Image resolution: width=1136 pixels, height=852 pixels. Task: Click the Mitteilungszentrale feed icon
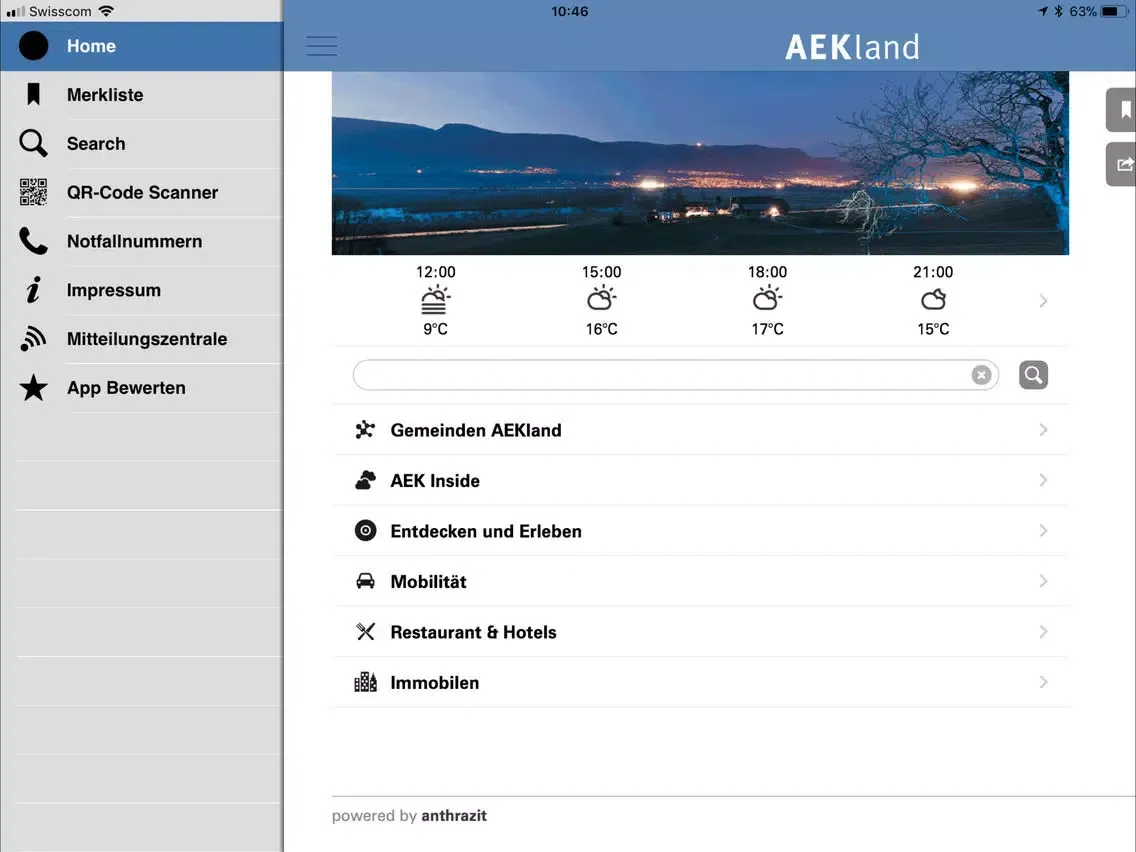[33, 338]
